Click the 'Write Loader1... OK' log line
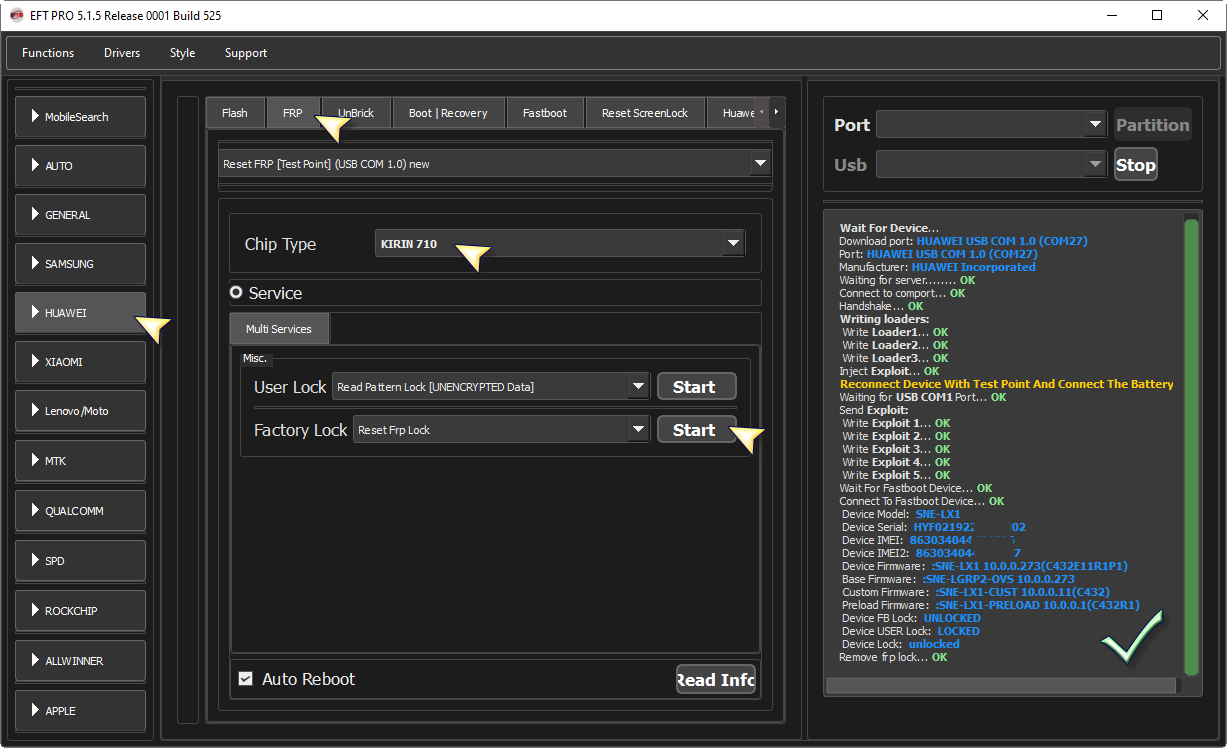 (x=895, y=332)
